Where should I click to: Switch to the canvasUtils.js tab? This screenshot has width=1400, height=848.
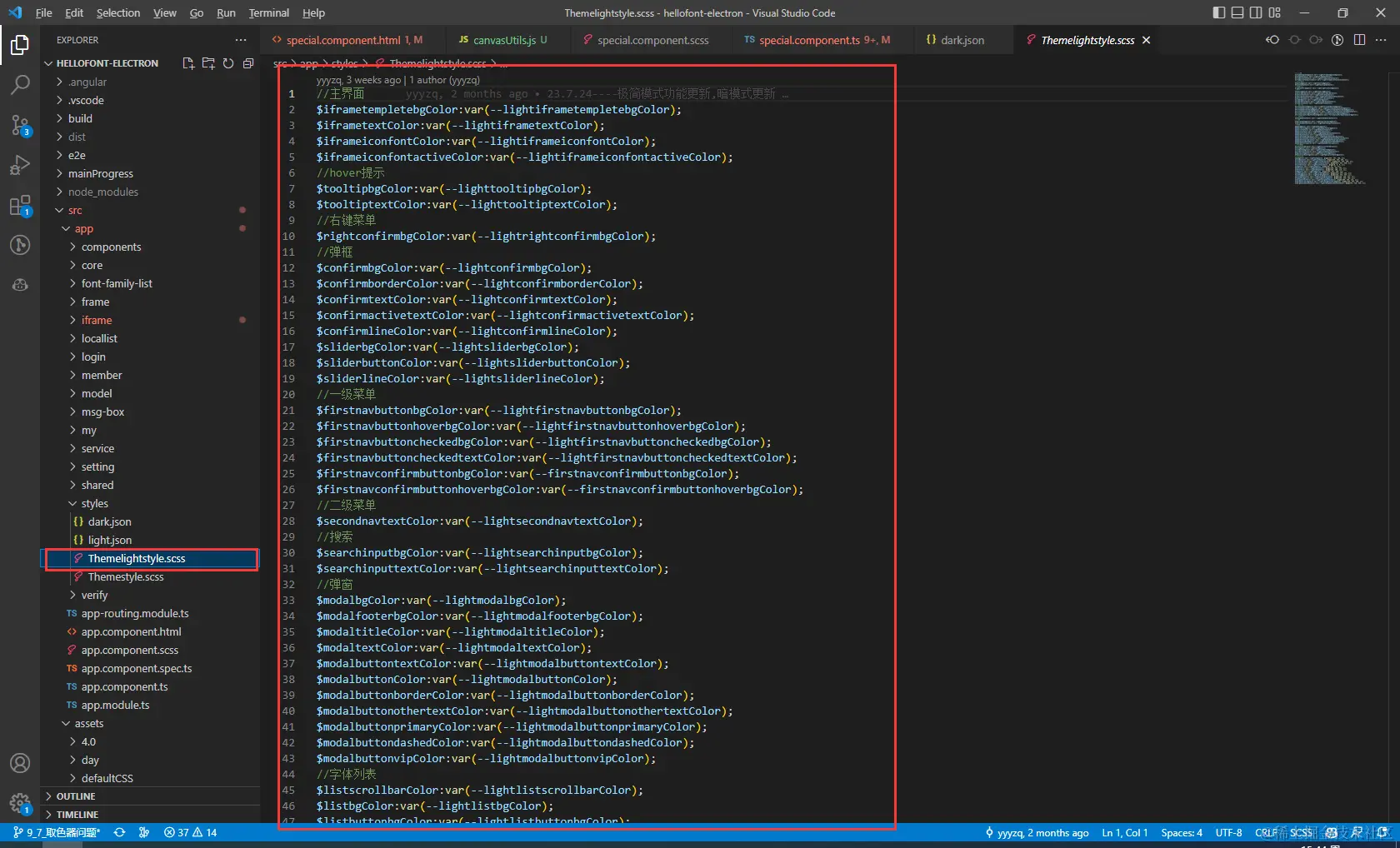pyautogui.click(x=502, y=40)
